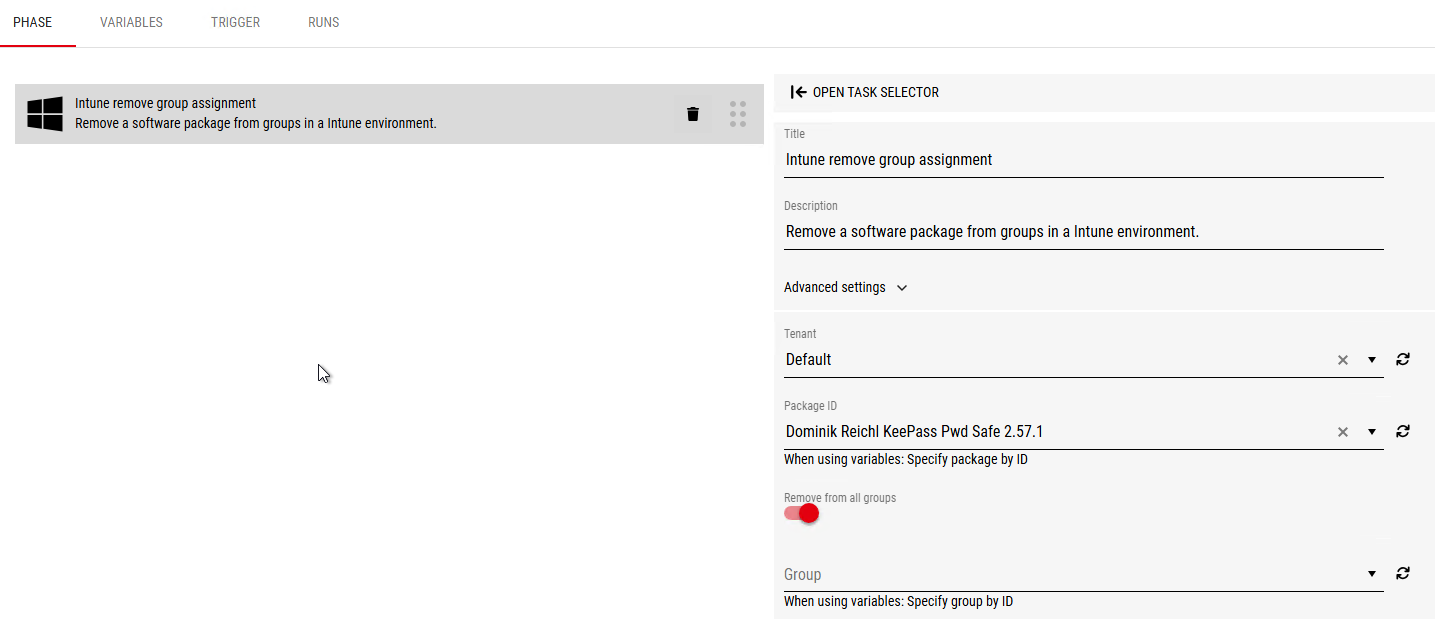Click 'When using variables: Specify group by ID' hint
Screen dimensions: 1435x619
[x=898, y=602]
